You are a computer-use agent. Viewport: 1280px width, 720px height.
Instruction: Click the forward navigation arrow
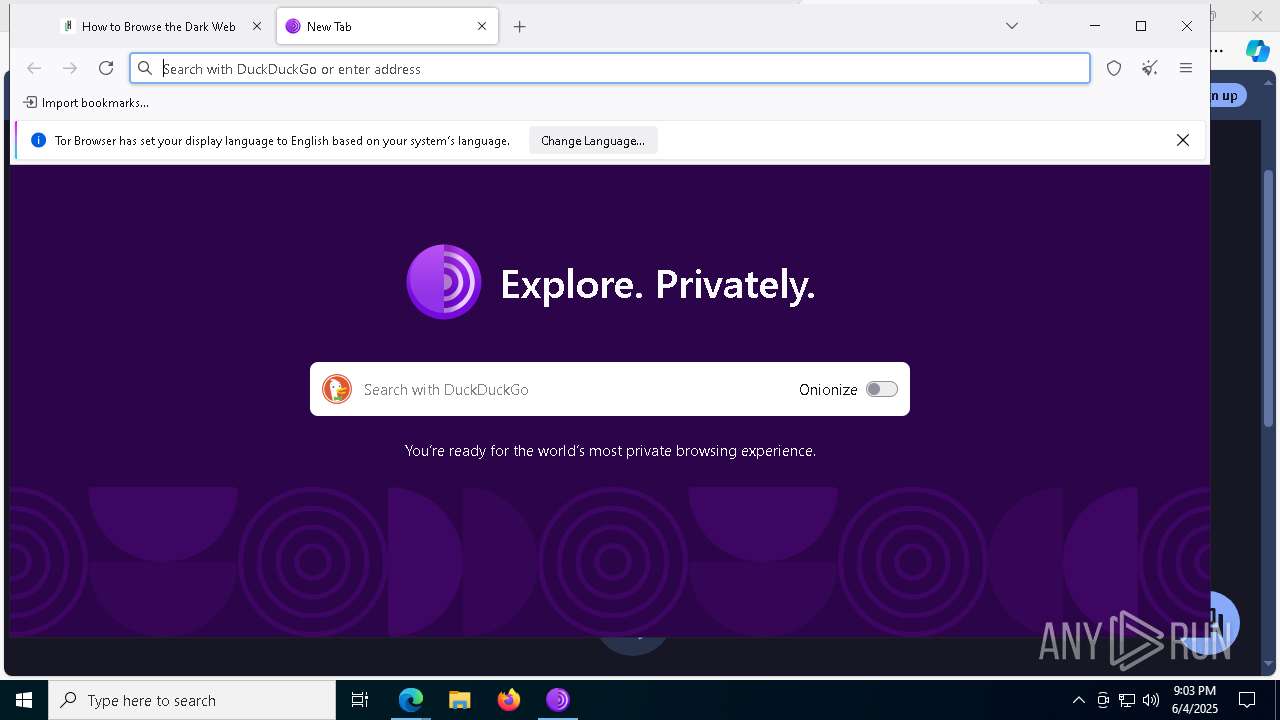70,68
